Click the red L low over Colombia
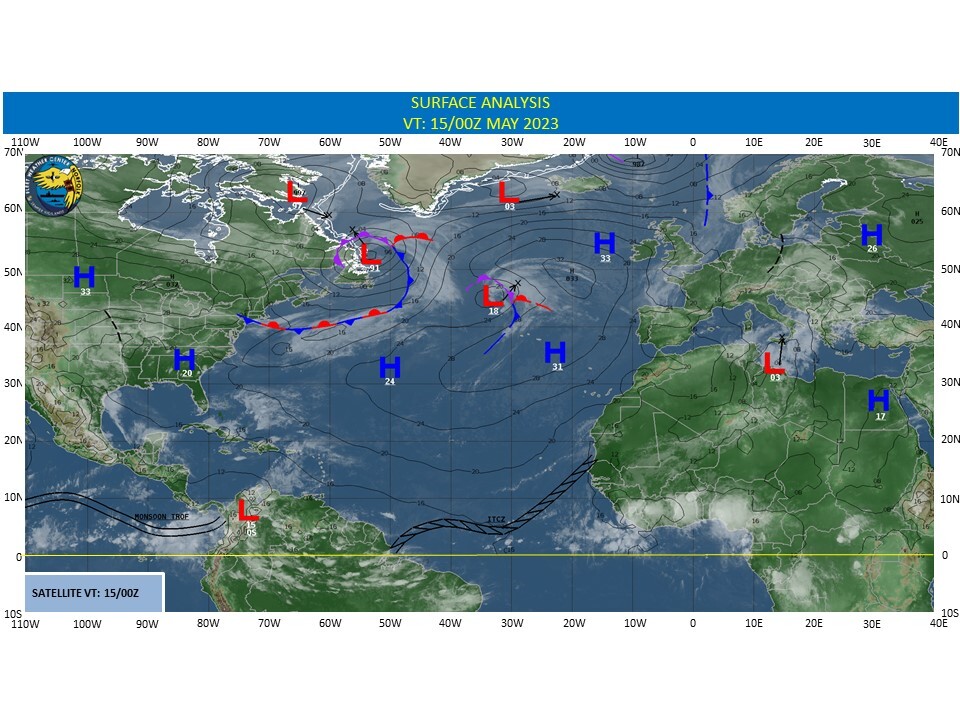This screenshot has width=960, height=720. point(247,511)
